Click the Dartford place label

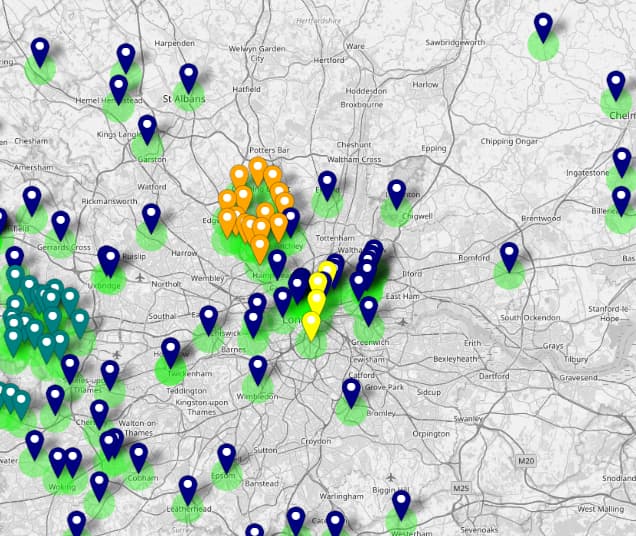point(494,376)
